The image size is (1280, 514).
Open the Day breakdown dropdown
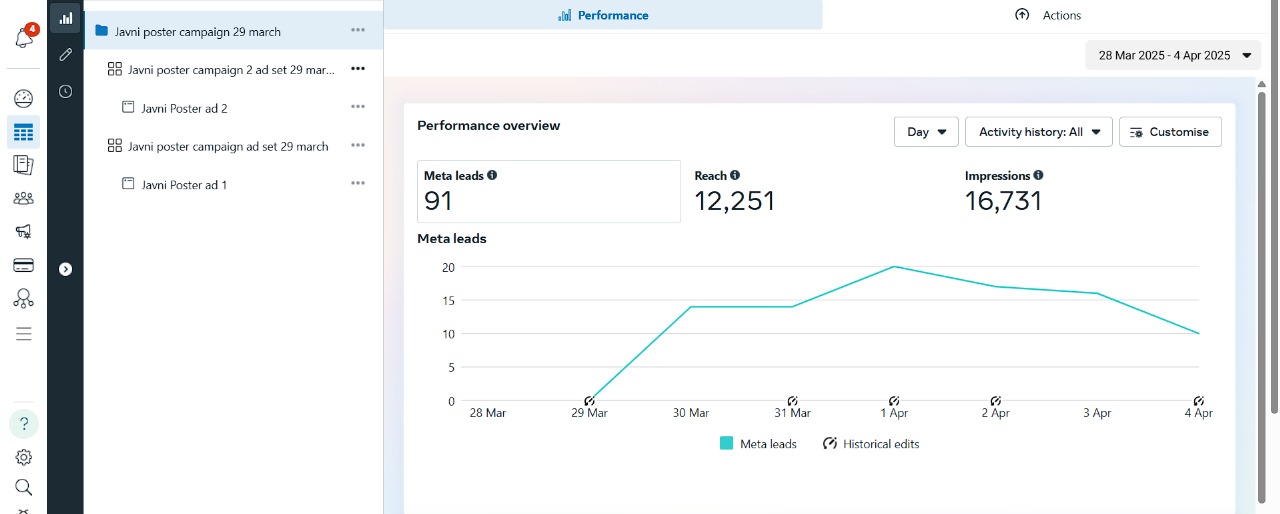[926, 132]
